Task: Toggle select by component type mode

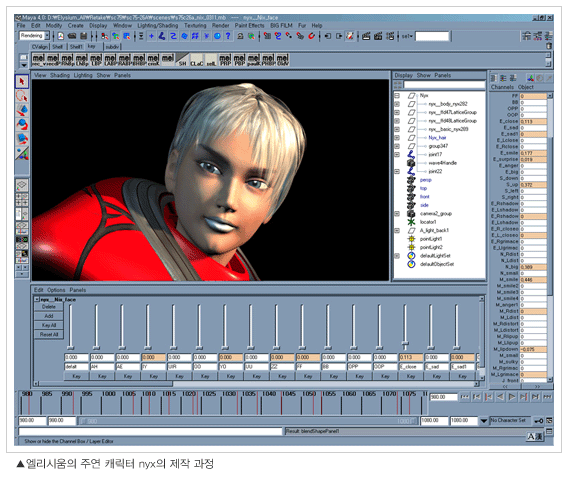Action: pyautogui.click(x=127, y=36)
